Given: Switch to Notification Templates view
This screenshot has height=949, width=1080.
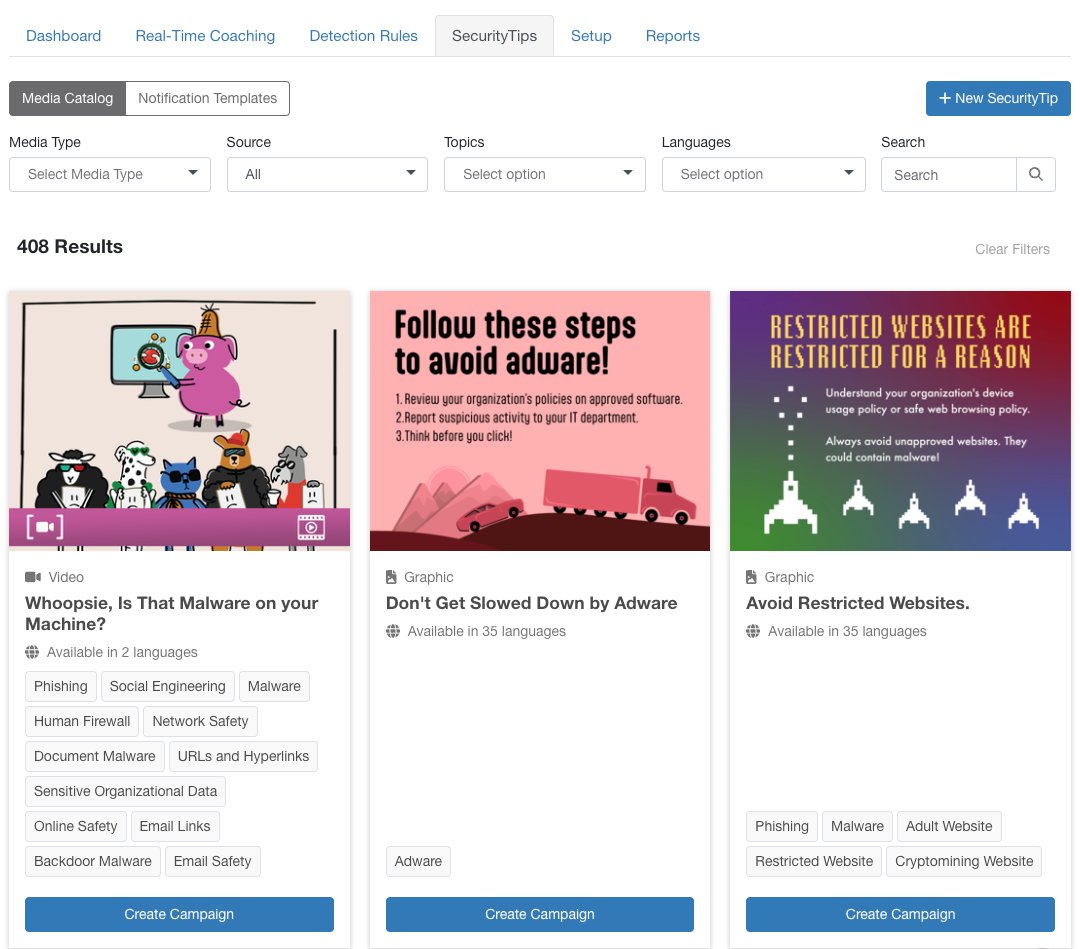Looking at the screenshot, I should pyautogui.click(x=207, y=98).
